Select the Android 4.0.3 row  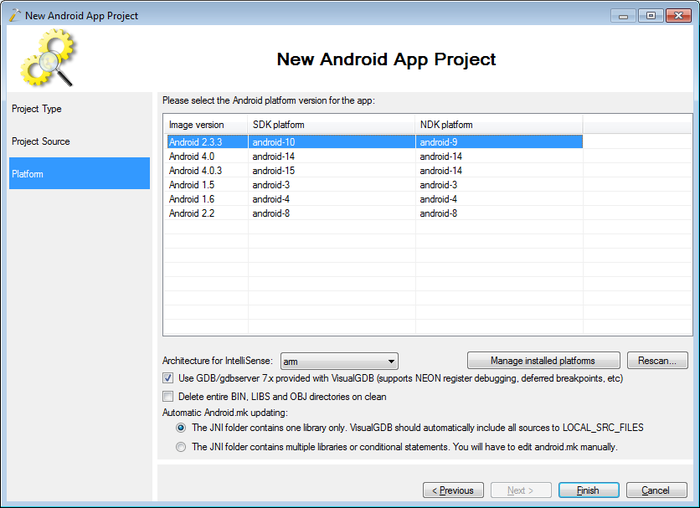(x=375, y=171)
